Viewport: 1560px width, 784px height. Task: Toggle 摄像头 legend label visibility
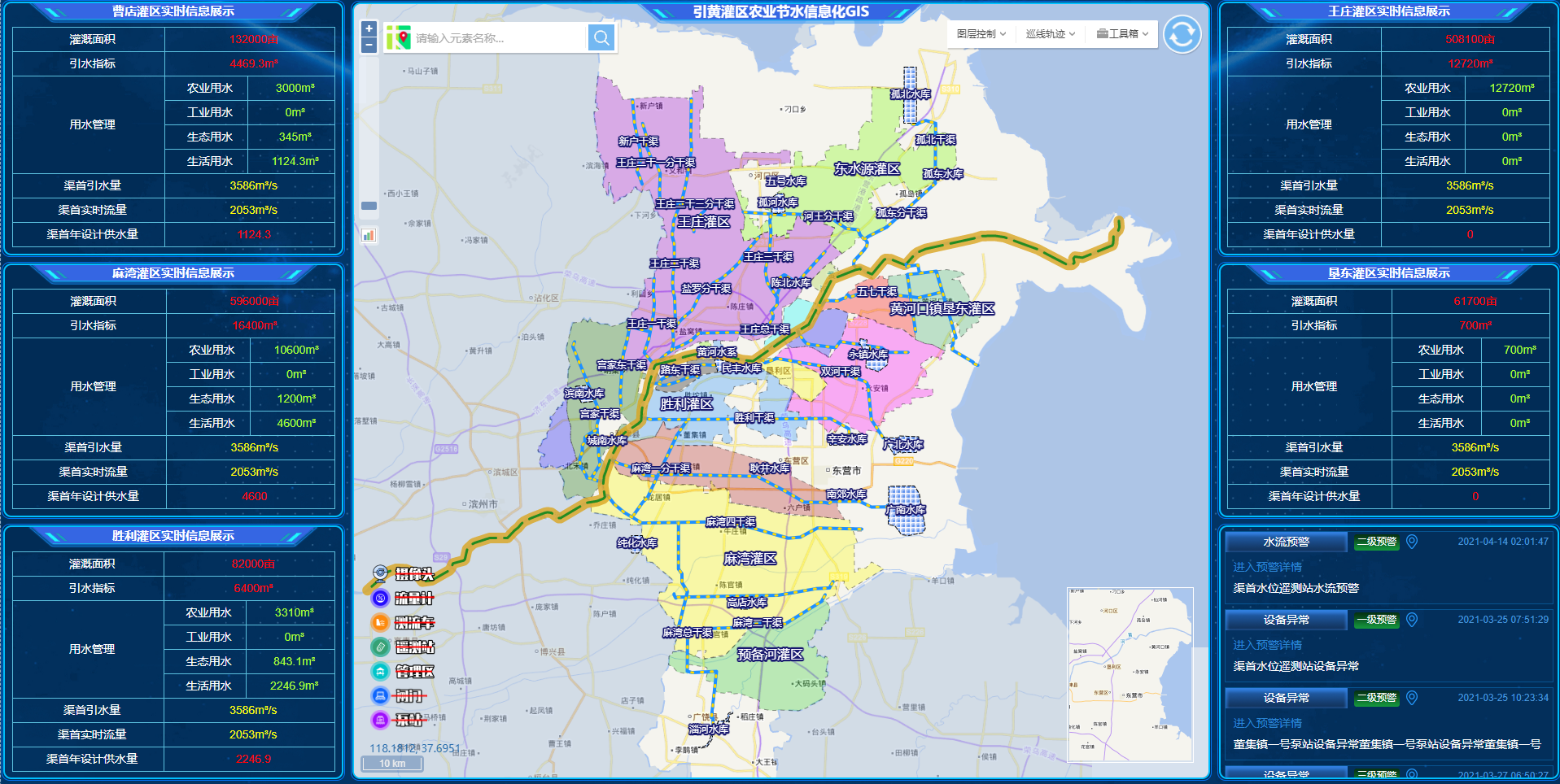tap(414, 574)
